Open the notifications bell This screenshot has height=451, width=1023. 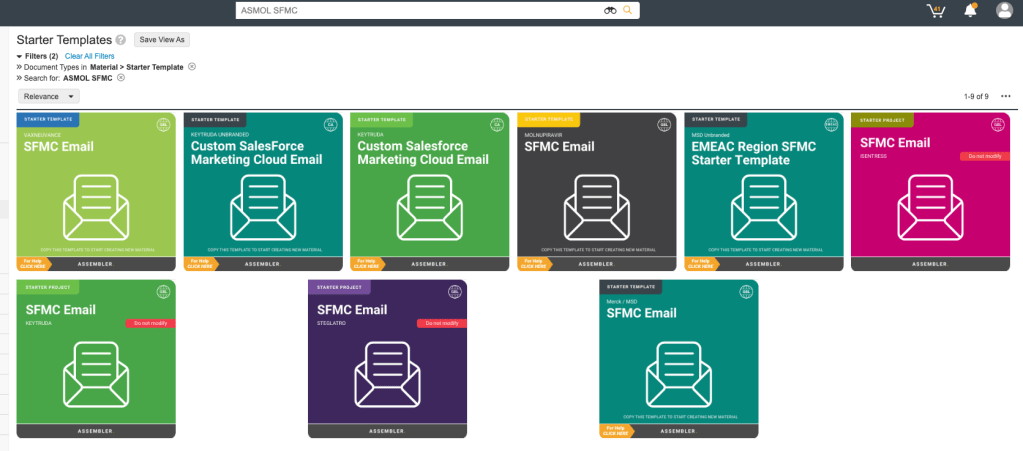pyautogui.click(x=971, y=10)
